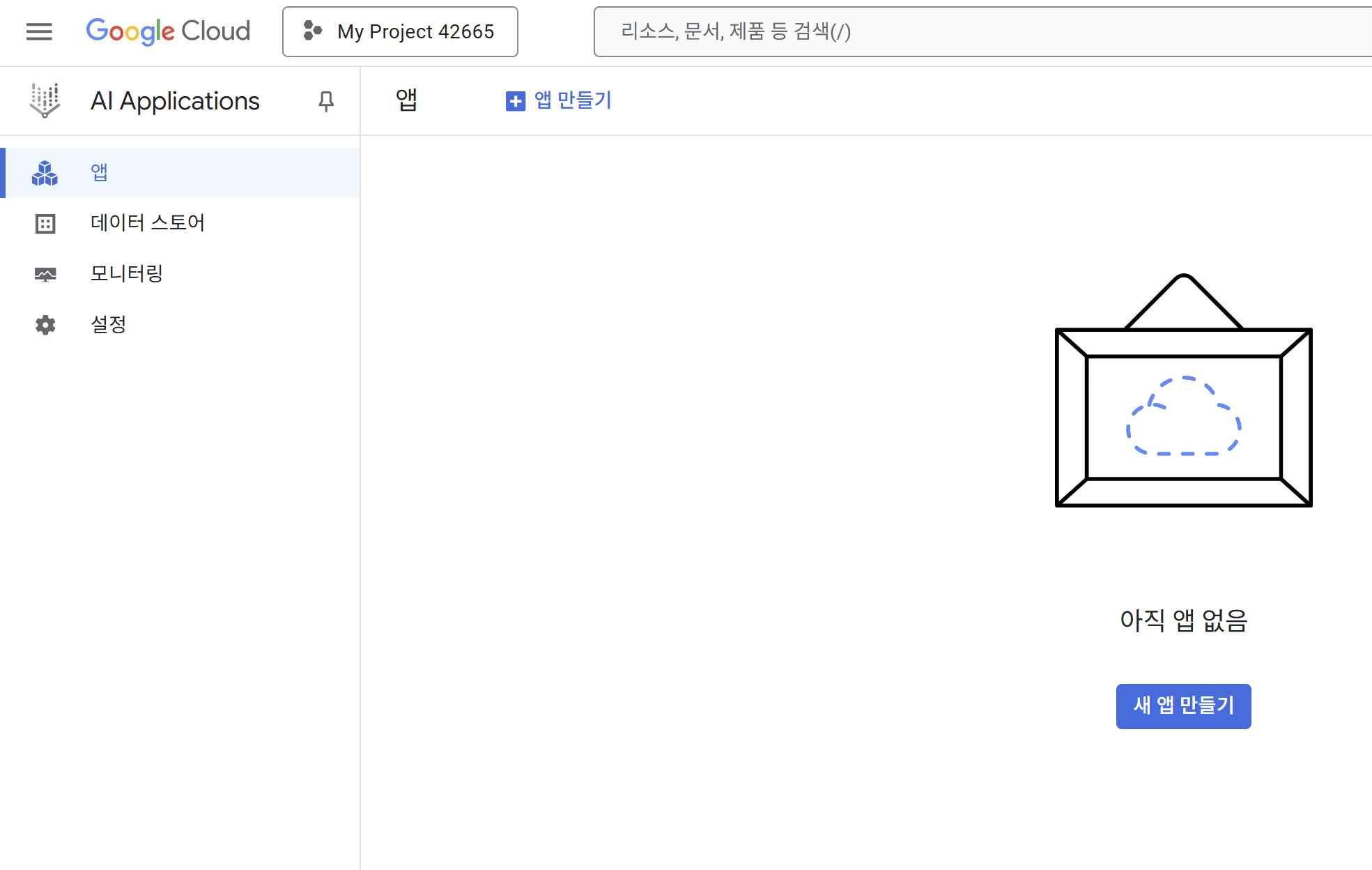Click the 앱 만들기 link at top
This screenshot has height=870, width=1372.
point(572,100)
